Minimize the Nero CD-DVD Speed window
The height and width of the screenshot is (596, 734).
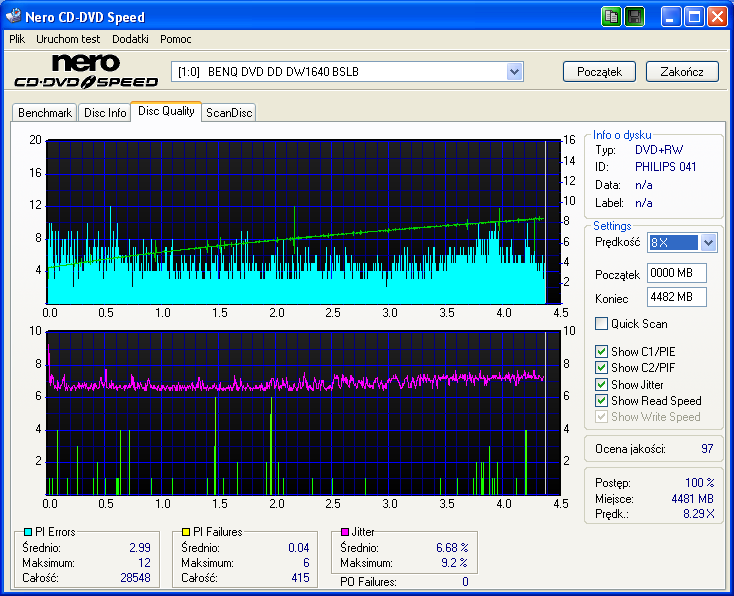pyautogui.click(x=670, y=17)
